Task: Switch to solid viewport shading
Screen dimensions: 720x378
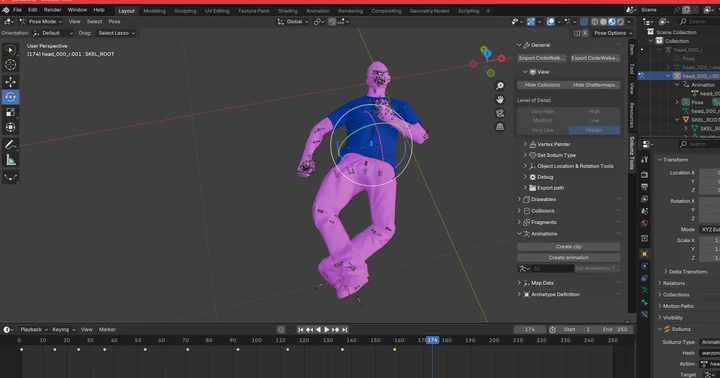Action: pos(603,22)
